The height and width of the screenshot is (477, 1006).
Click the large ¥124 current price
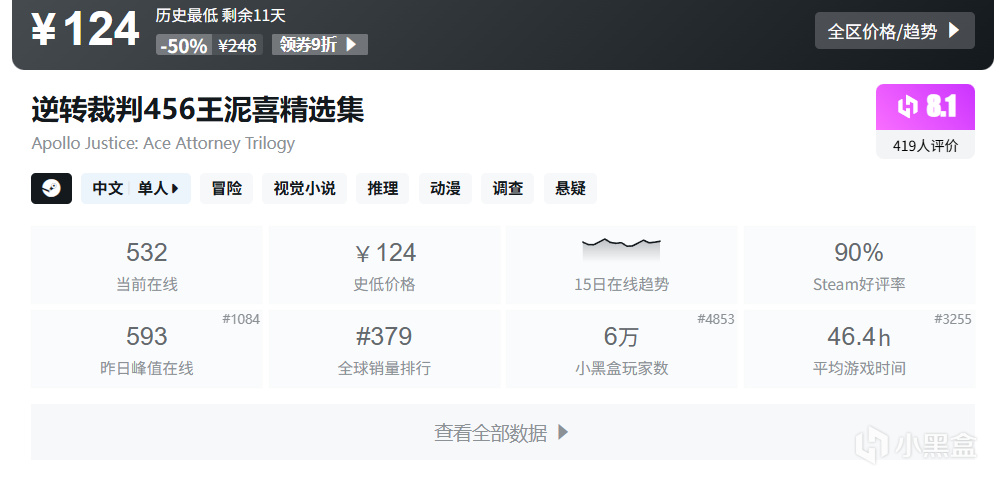pos(85,30)
